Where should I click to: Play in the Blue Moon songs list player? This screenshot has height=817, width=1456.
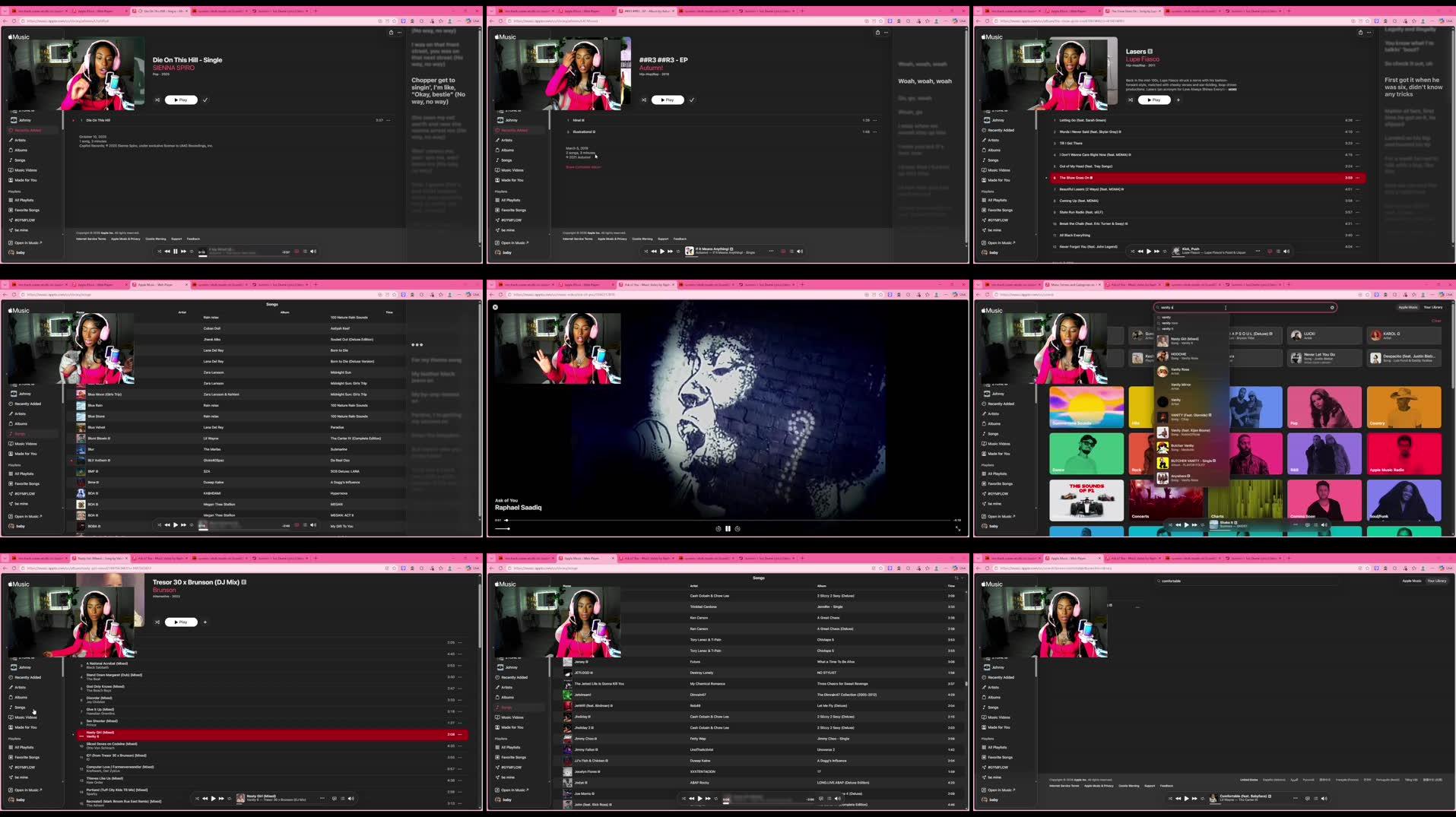176,525
